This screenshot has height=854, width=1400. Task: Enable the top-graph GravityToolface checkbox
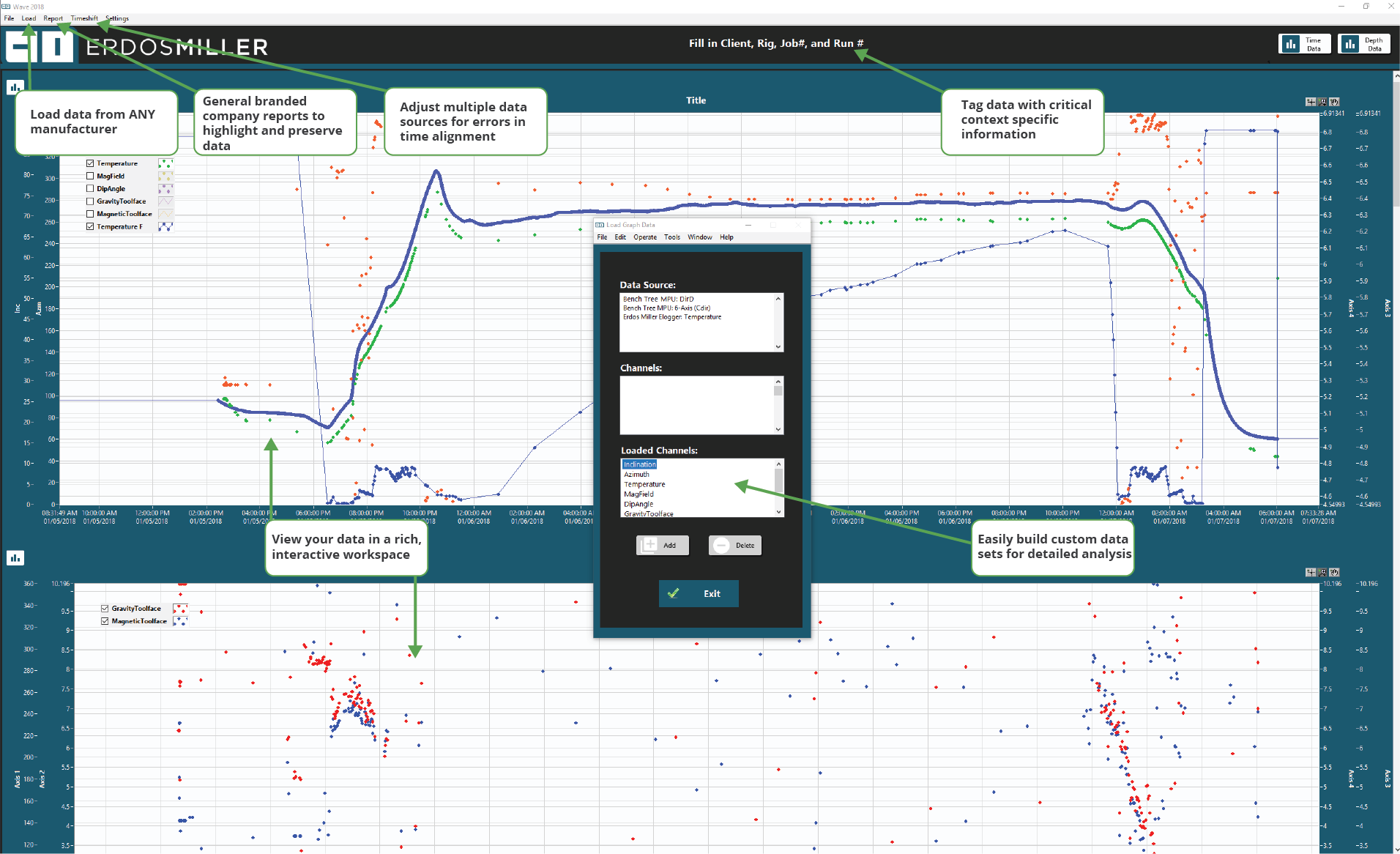coord(90,201)
